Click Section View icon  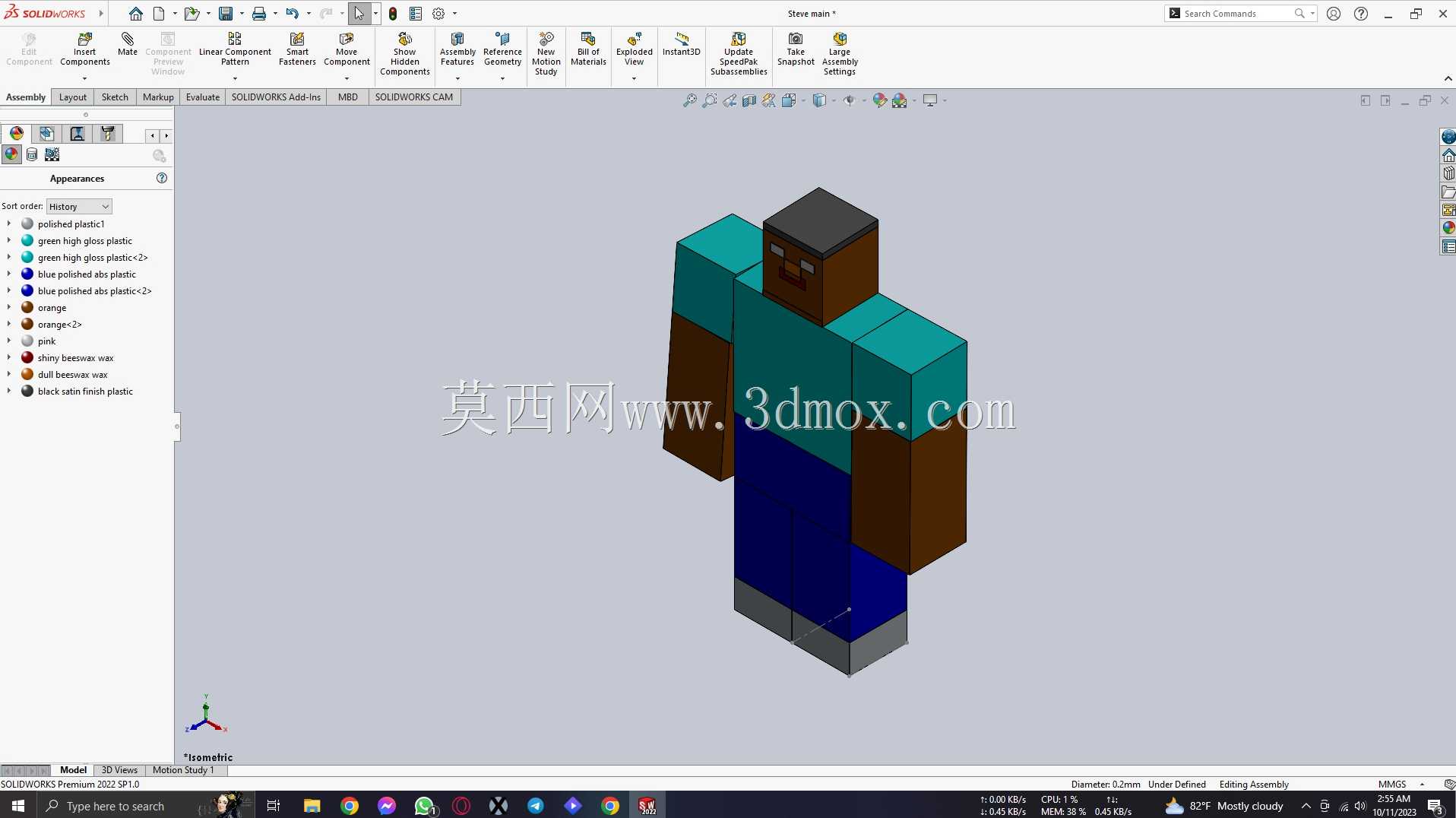pos(749,100)
